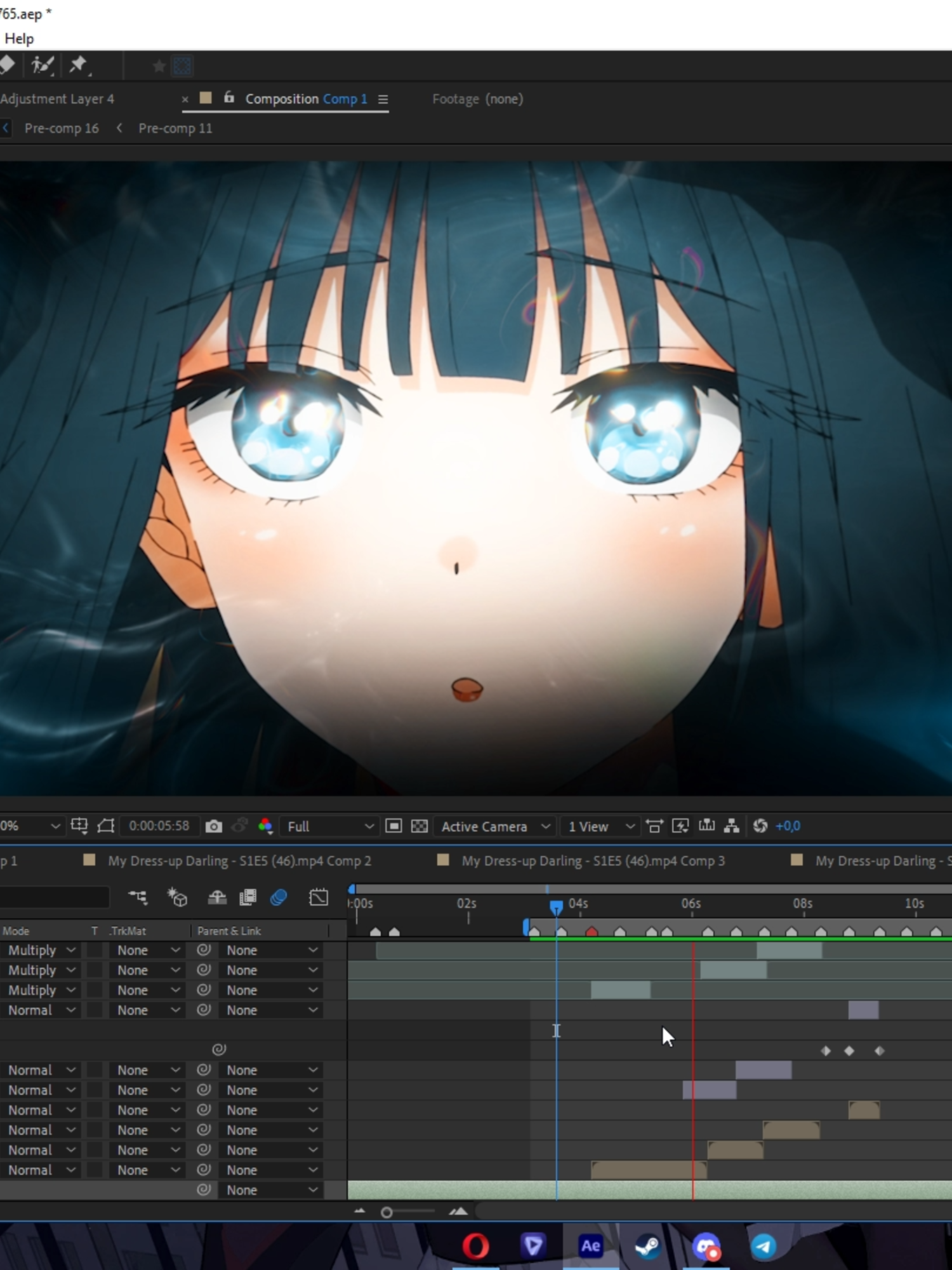Open the topmost Multiply blending mode dropdown
Viewport: 952px width, 1270px height.
coord(41,950)
